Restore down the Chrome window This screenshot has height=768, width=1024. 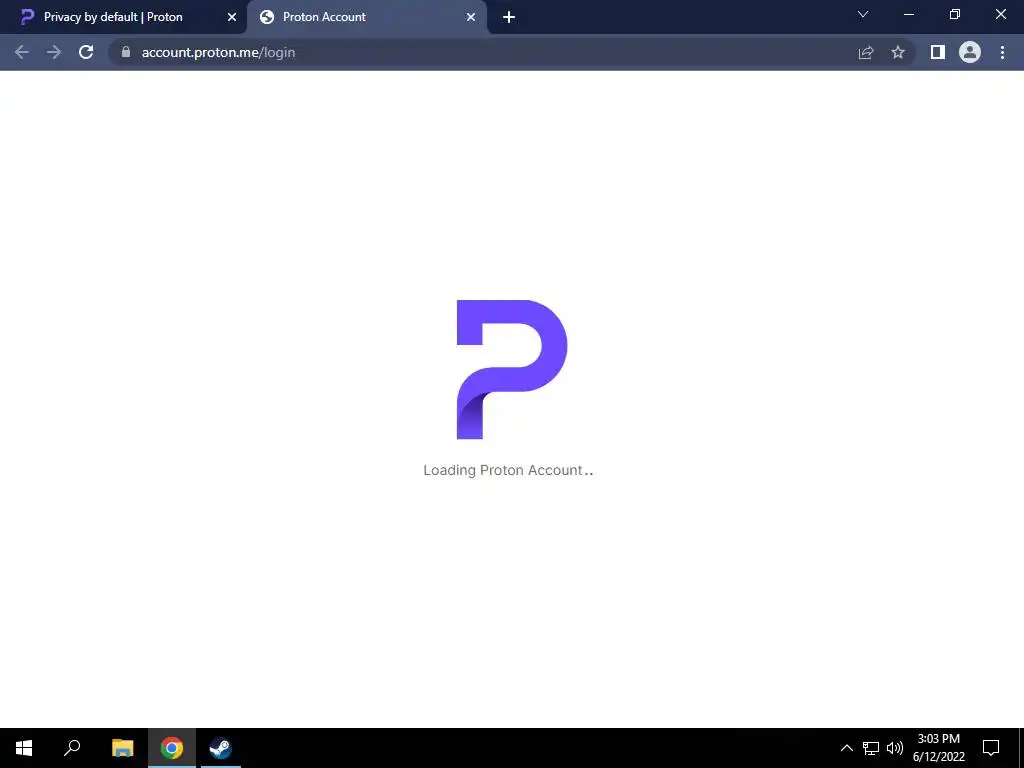pos(955,14)
